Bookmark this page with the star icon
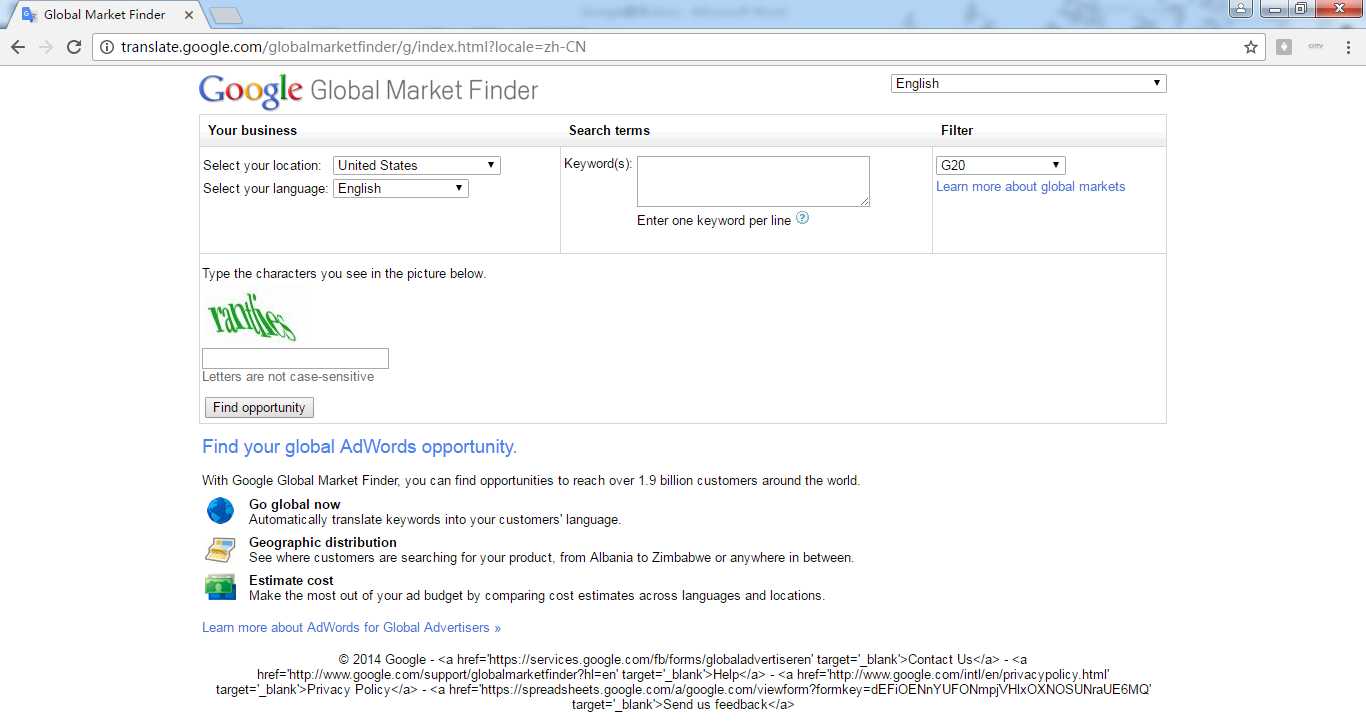The width and height of the screenshot is (1366, 721). pyautogui.click(x=1250, y=47)
